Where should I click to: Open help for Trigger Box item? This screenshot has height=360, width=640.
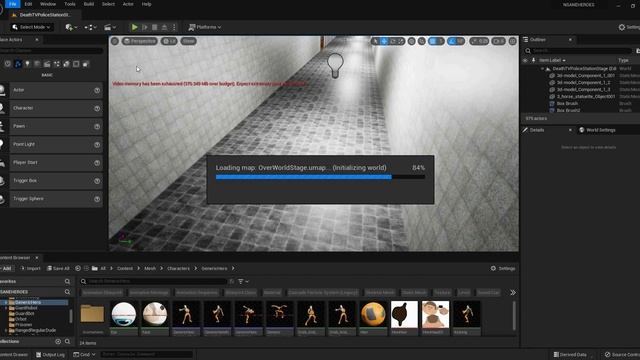pyautogui.click(x=97, y=181)
